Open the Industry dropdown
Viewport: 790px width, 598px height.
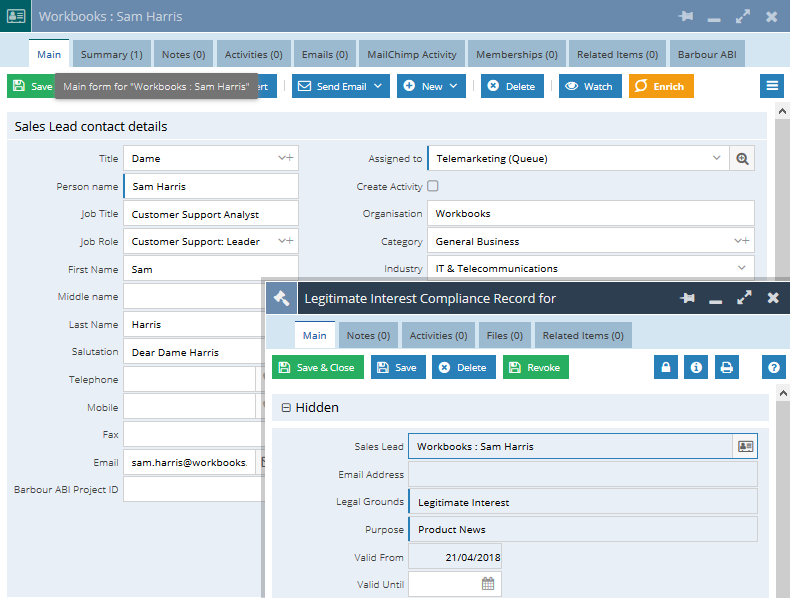(742, 268)
